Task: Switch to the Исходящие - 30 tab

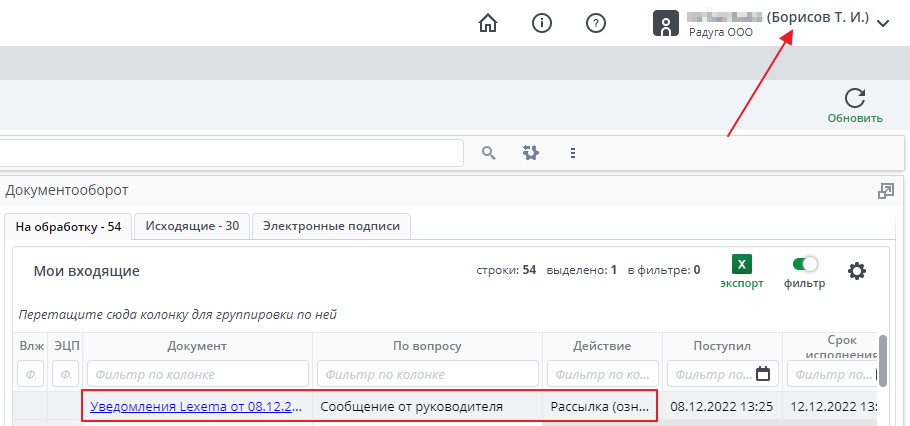Action: [x=192, y=226]
